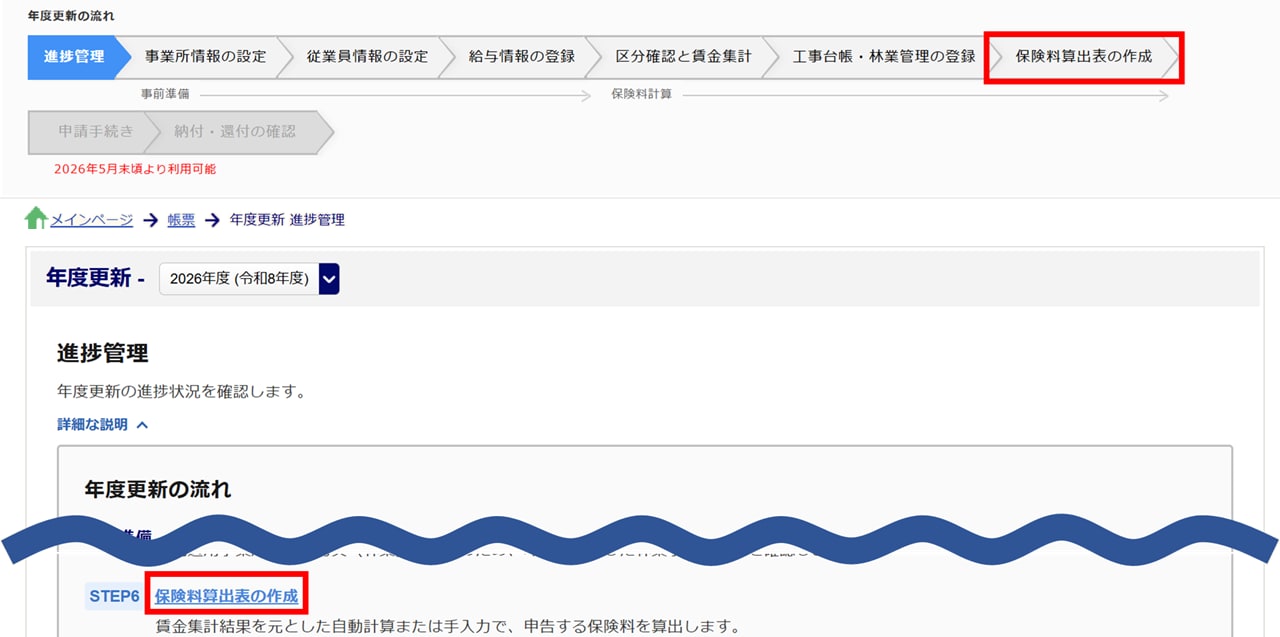Select the 進捗管理 step in flow bar
1280x637 pixels.
[73, 57]
